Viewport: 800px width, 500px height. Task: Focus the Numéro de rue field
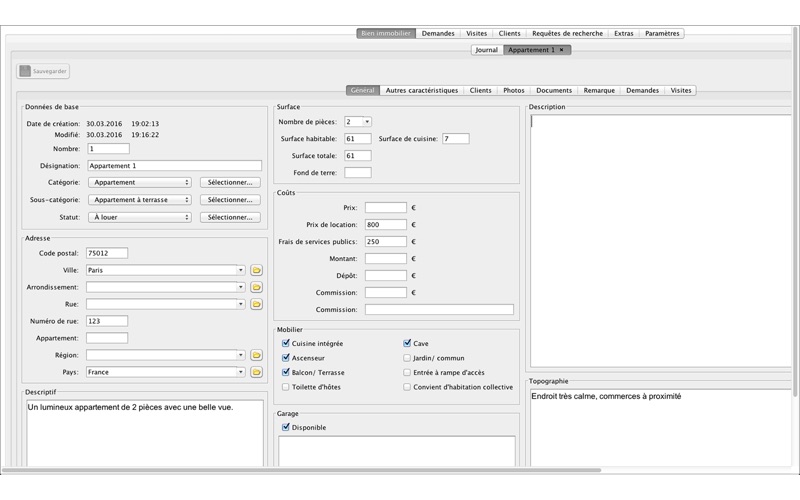point(107,321)
